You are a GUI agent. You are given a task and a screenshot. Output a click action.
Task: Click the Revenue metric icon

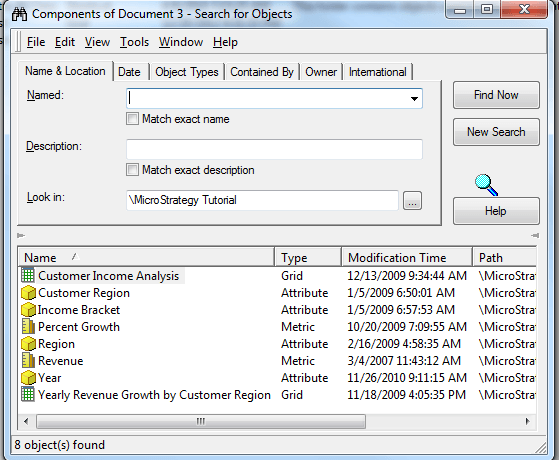(x=28, y=361)
